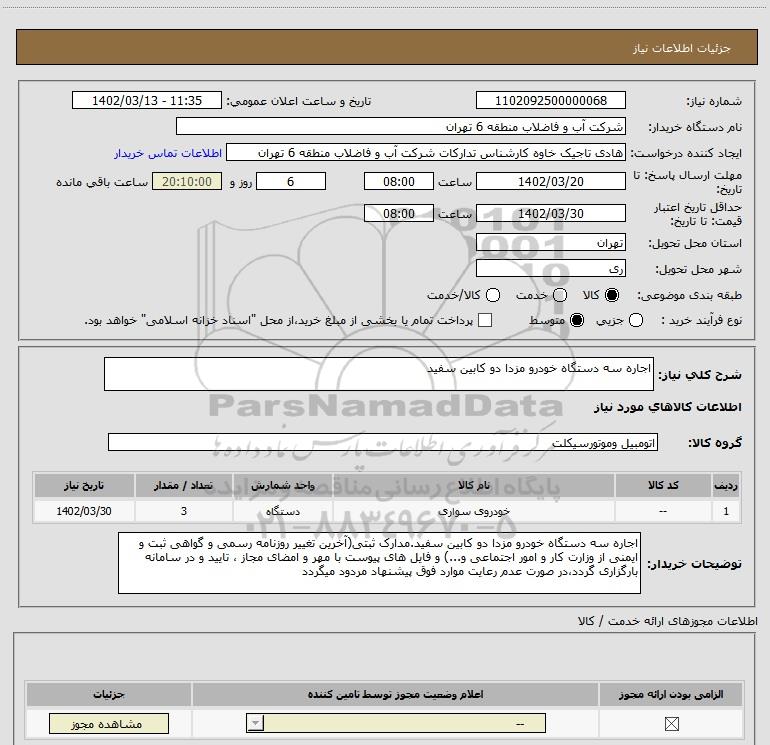Click the announcement date 1402/03/13 field
Image resolution: width=770 pixels, height=745 pixels.
point(147,100)
